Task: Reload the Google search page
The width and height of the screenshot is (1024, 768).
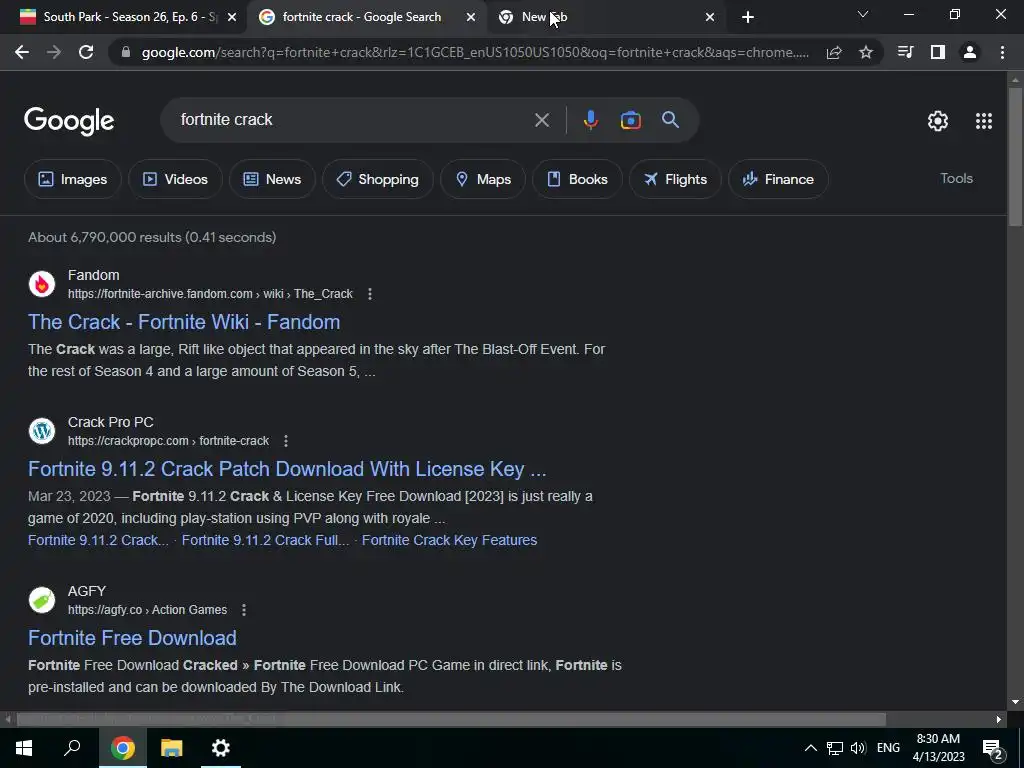Action: tap(86, 52)
